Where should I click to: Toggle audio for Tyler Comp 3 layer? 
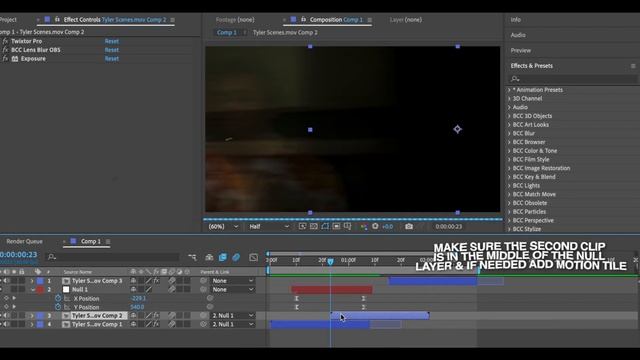(7, 281)
